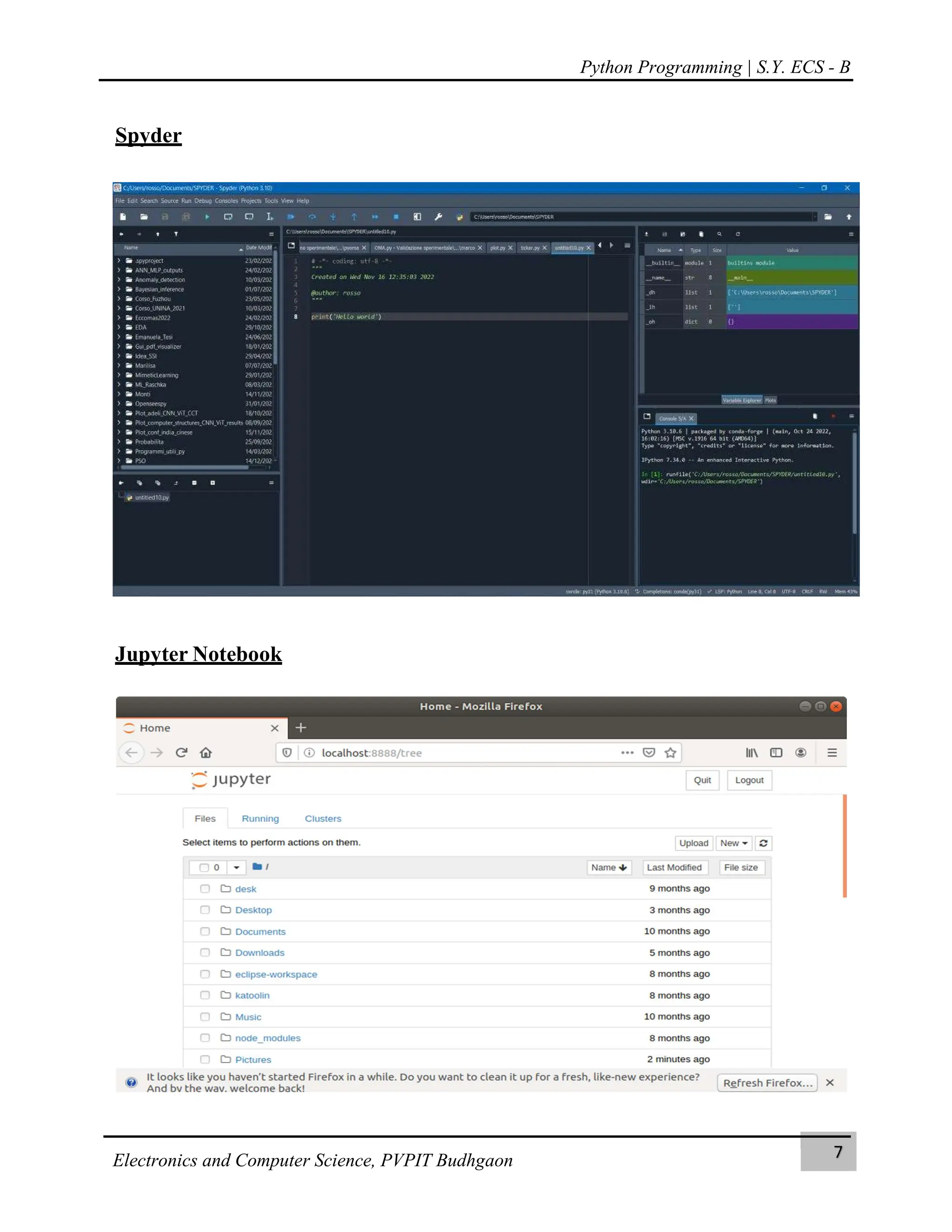Viewport: 952px width, 1232px height.
Task: Click the Step into debug icon
Action: pyautogui.click(x=333, y=217)
